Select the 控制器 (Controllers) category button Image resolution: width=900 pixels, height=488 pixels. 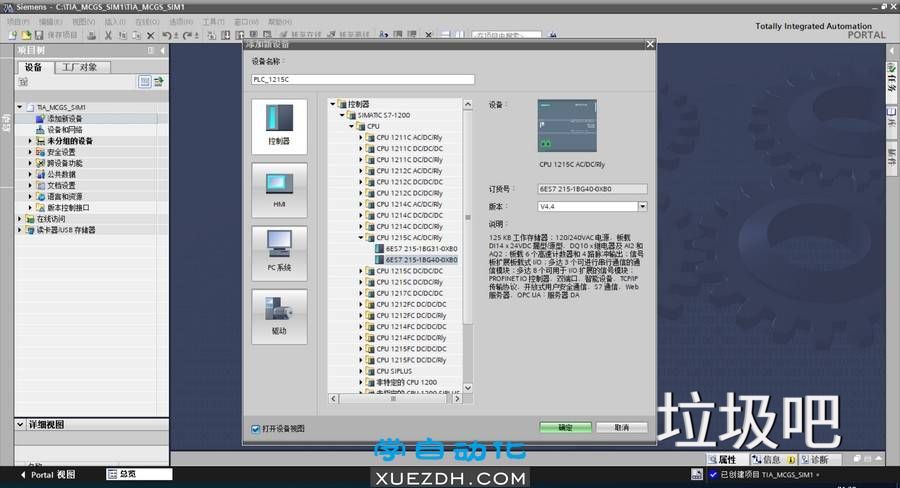(x=279, y=126)
